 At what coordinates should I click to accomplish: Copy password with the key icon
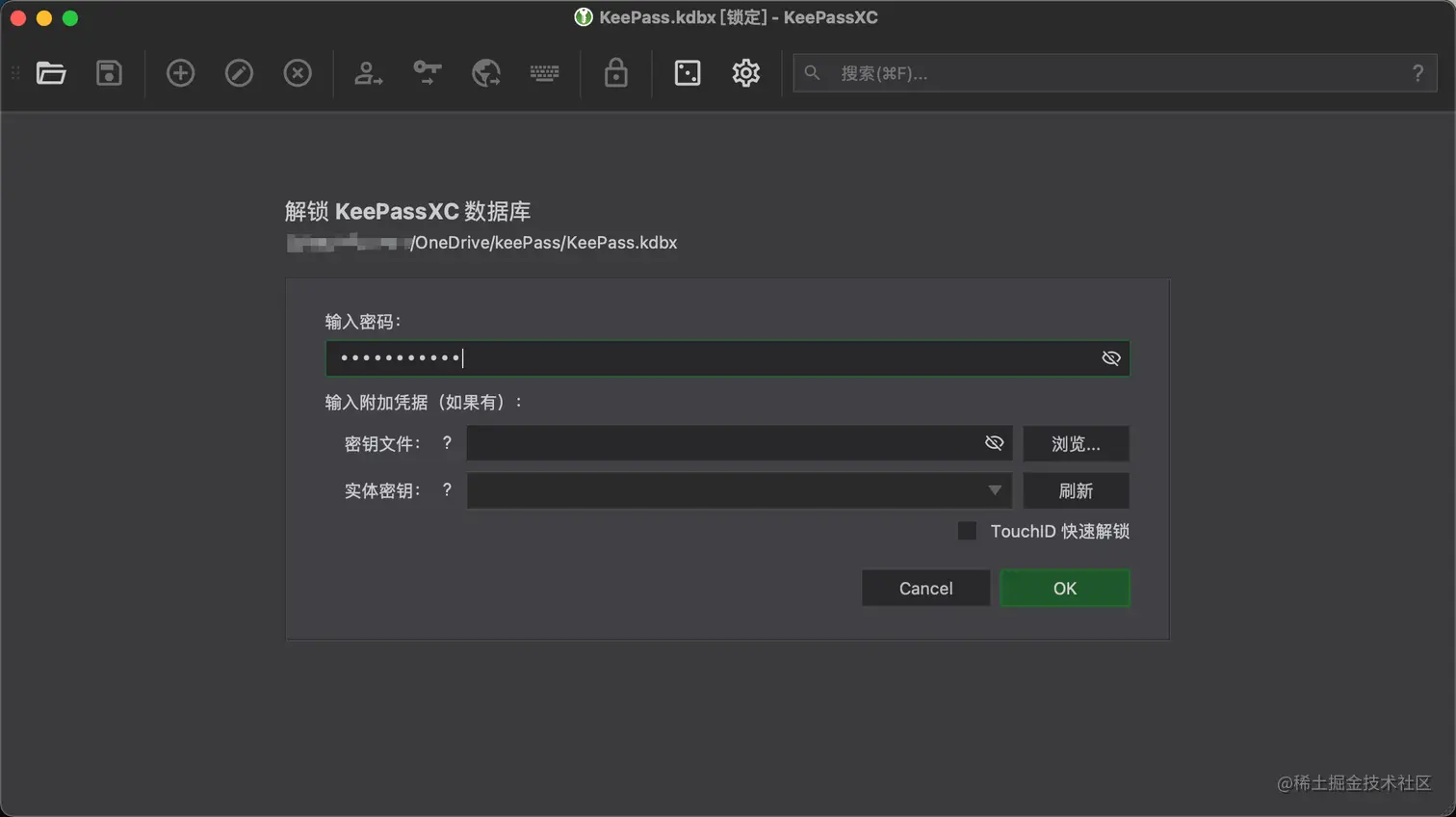pyautogui.click(x=428, y=73)
